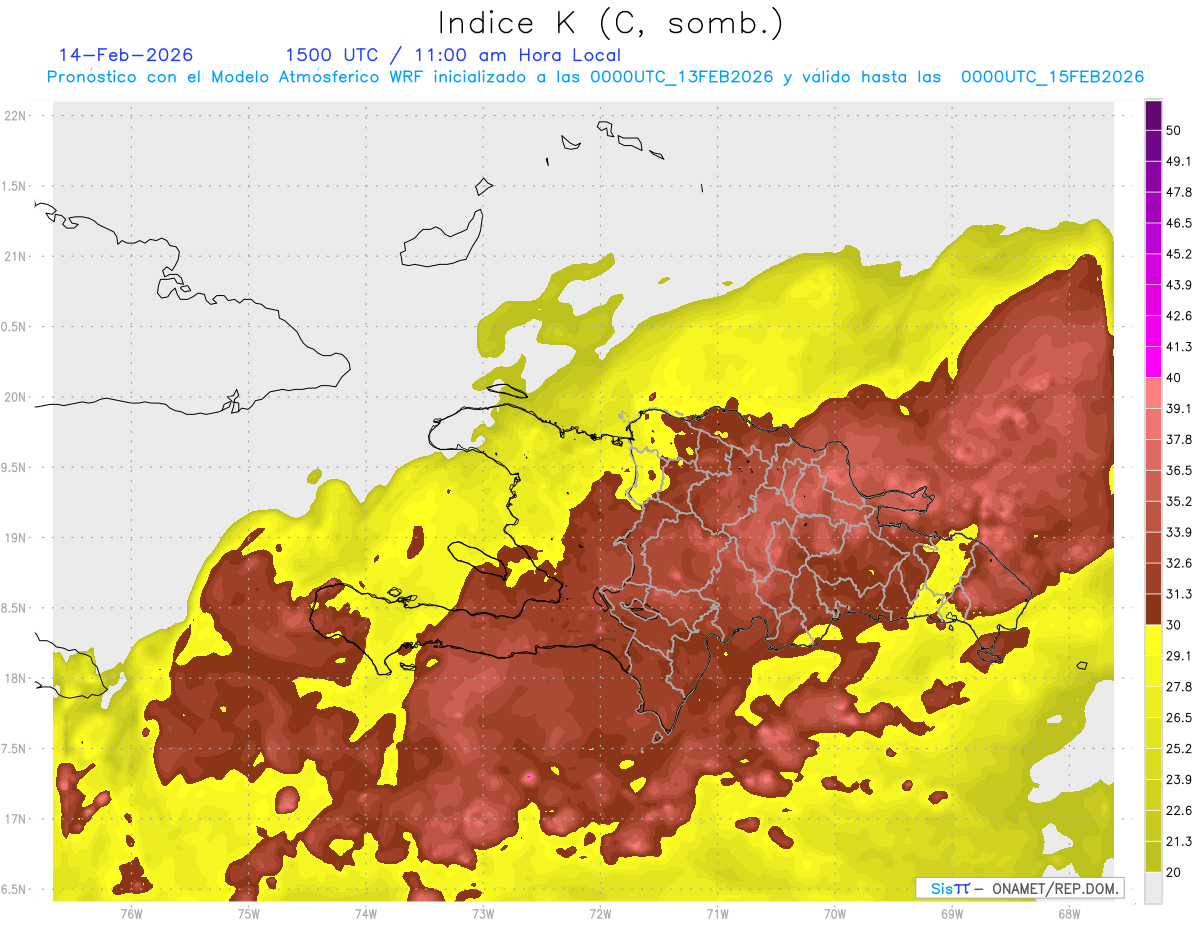Click the gray swatch below 20 on colorbar

tap(1153, 888)
